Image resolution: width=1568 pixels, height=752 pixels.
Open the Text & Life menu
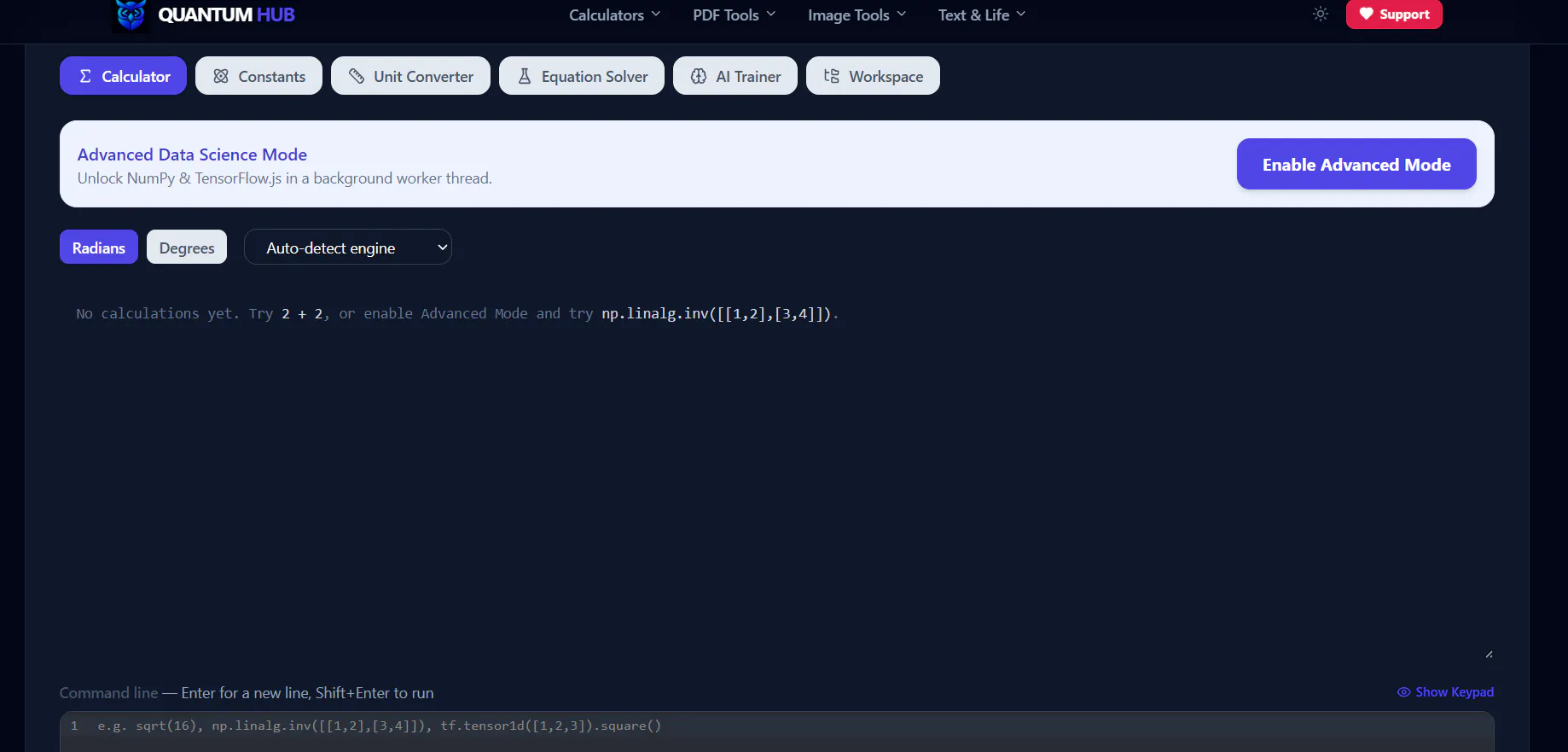(x=981, y=15)
